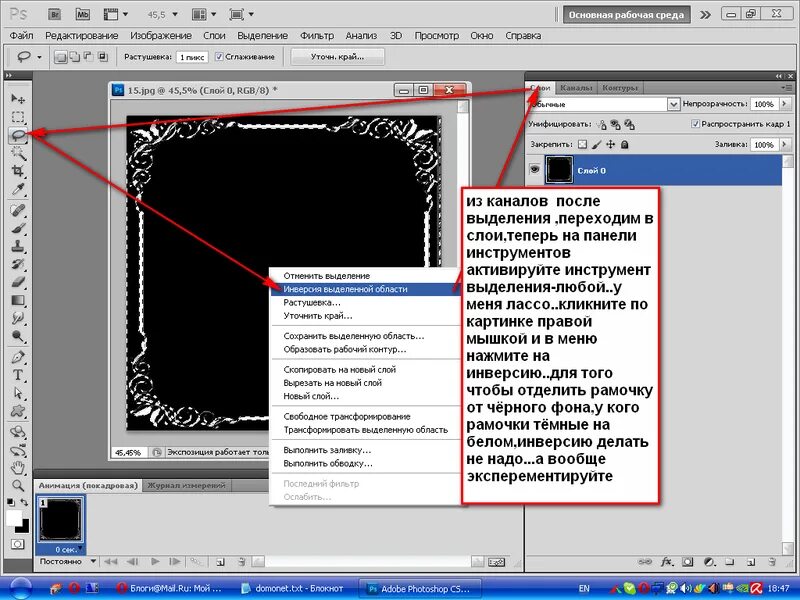The height and width of the screenshot is (600, 800).
Task: Edit the Растушевка feather value field
Action: pos(192,57)
